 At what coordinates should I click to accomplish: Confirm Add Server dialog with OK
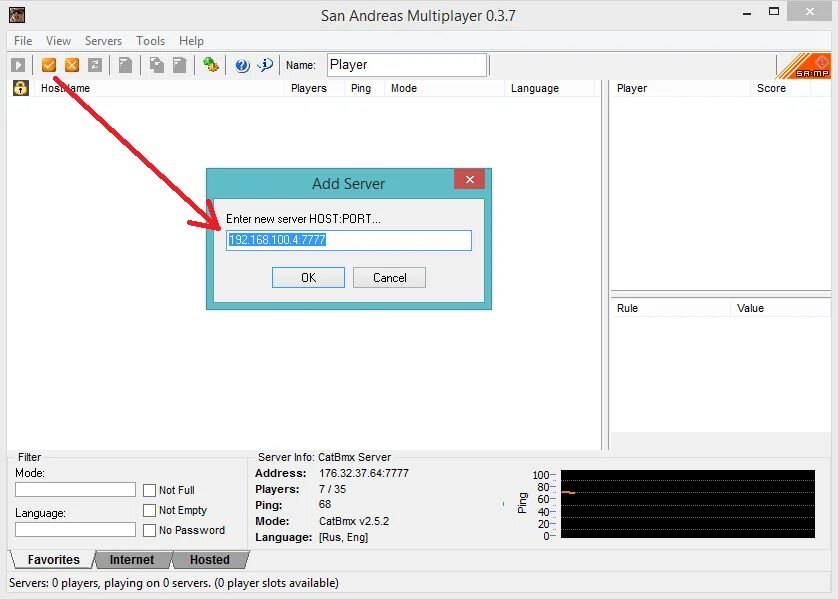coord(308,277)
